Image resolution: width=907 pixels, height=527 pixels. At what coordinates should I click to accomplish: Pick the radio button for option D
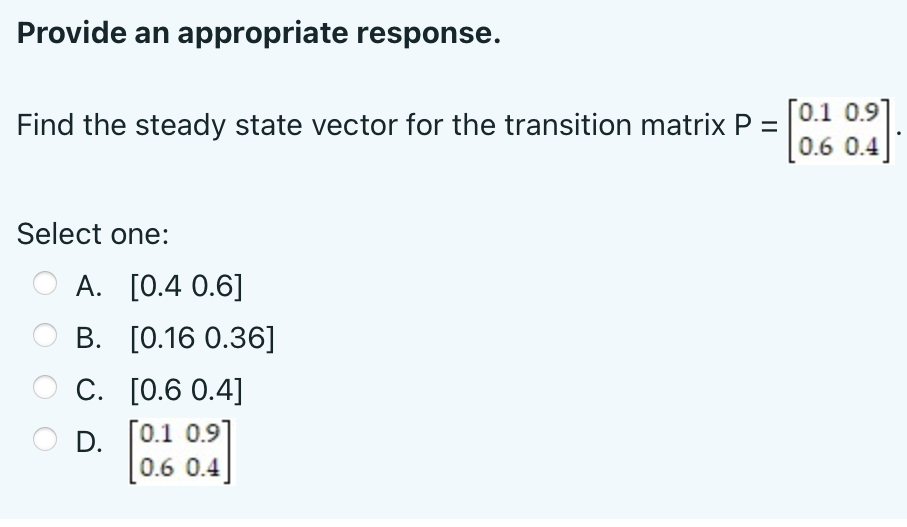tap(45, 440)
